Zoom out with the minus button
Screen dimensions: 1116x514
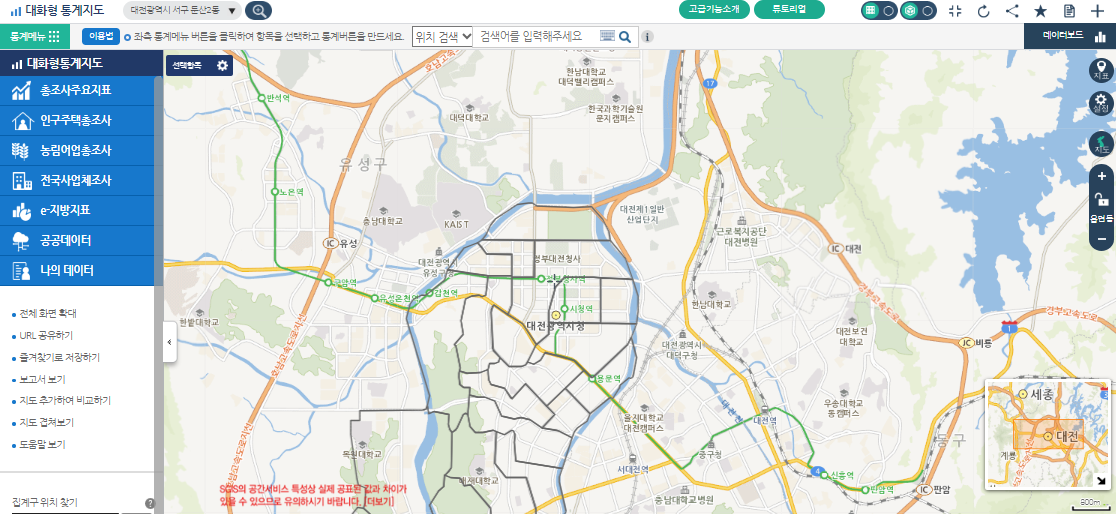point(1101,239)
